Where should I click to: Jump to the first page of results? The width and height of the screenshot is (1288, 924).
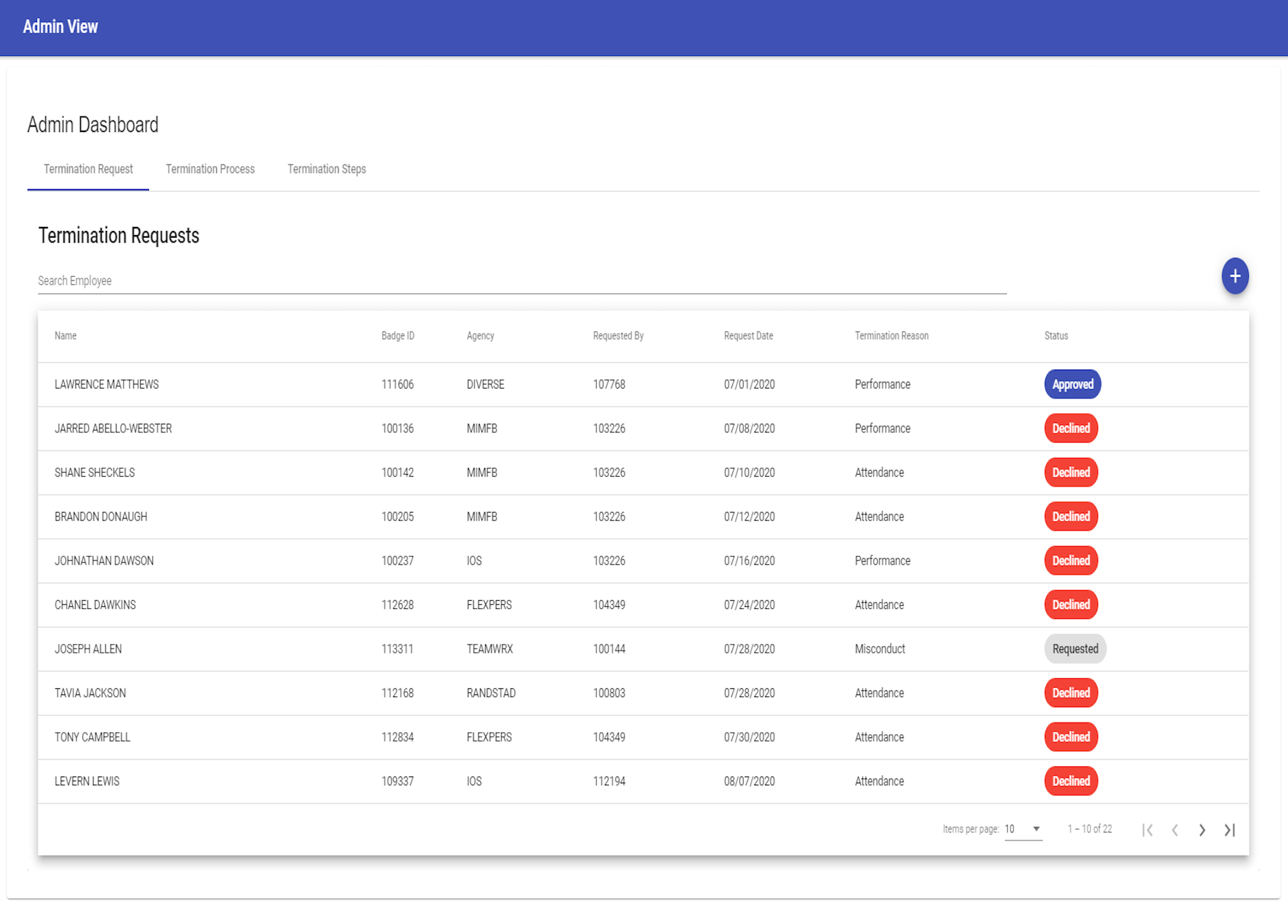[x=1148, y=830]
